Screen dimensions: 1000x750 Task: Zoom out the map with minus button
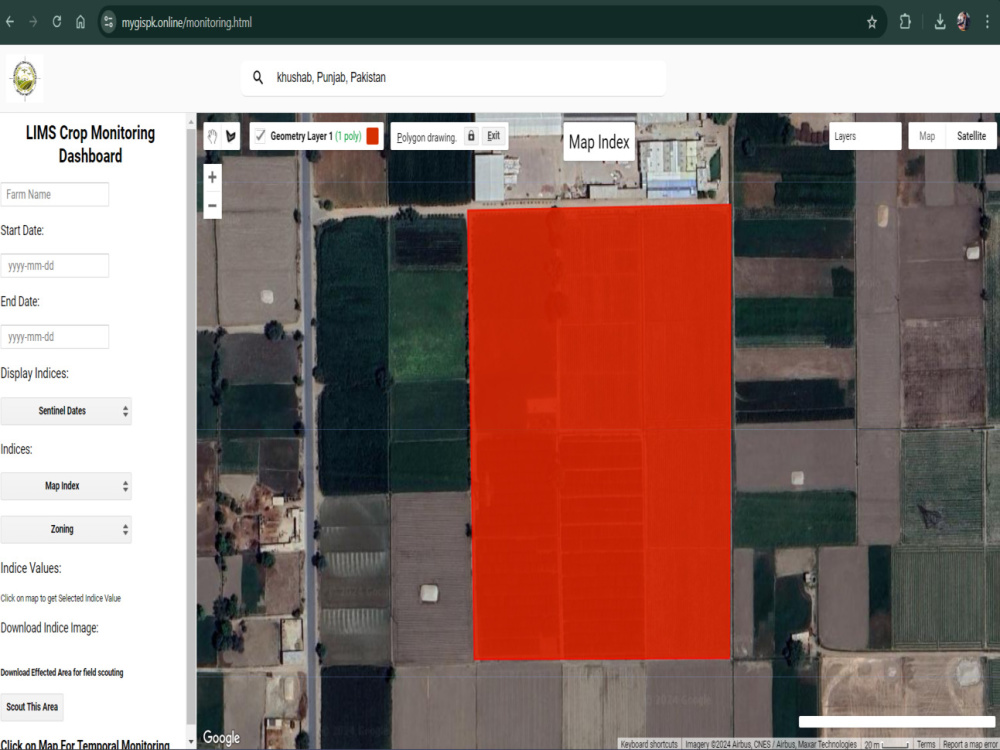[212, 205]
